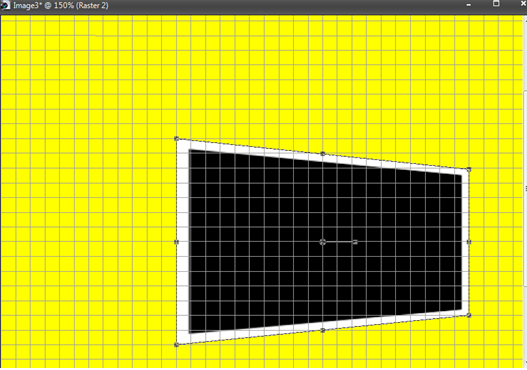
Task: Select the Image3 window title text
Action: [x=61, y=5]
